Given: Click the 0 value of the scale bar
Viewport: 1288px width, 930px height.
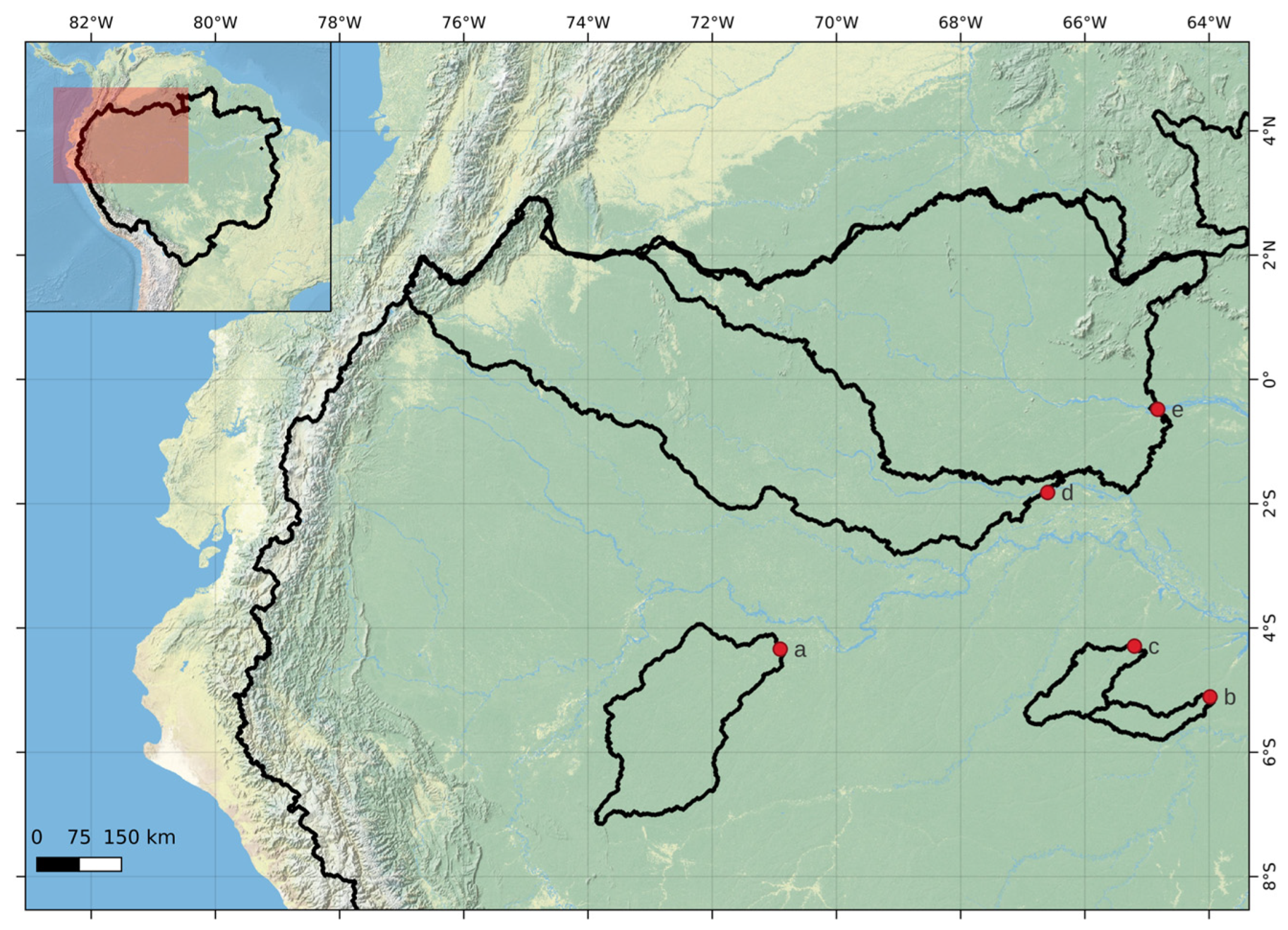Looking at the screenshot, I should 37,837.
